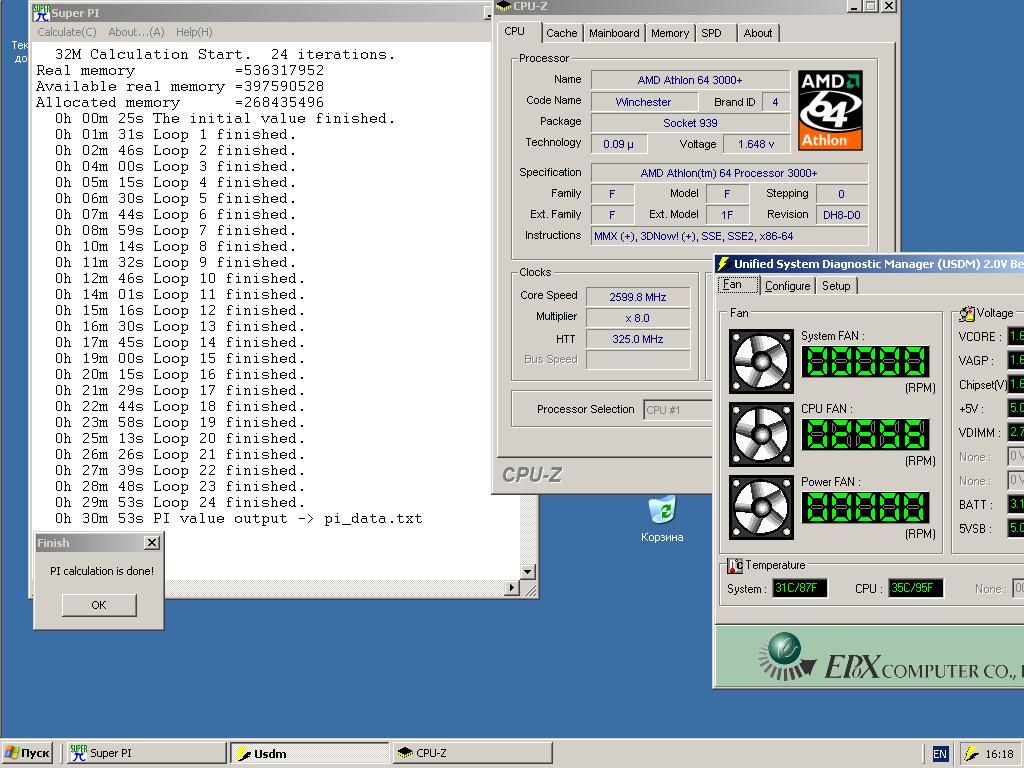Open the Help(H) menu in Super PI
The width and height of the screenshot is (1024, 768).
(x=194, y=32)
